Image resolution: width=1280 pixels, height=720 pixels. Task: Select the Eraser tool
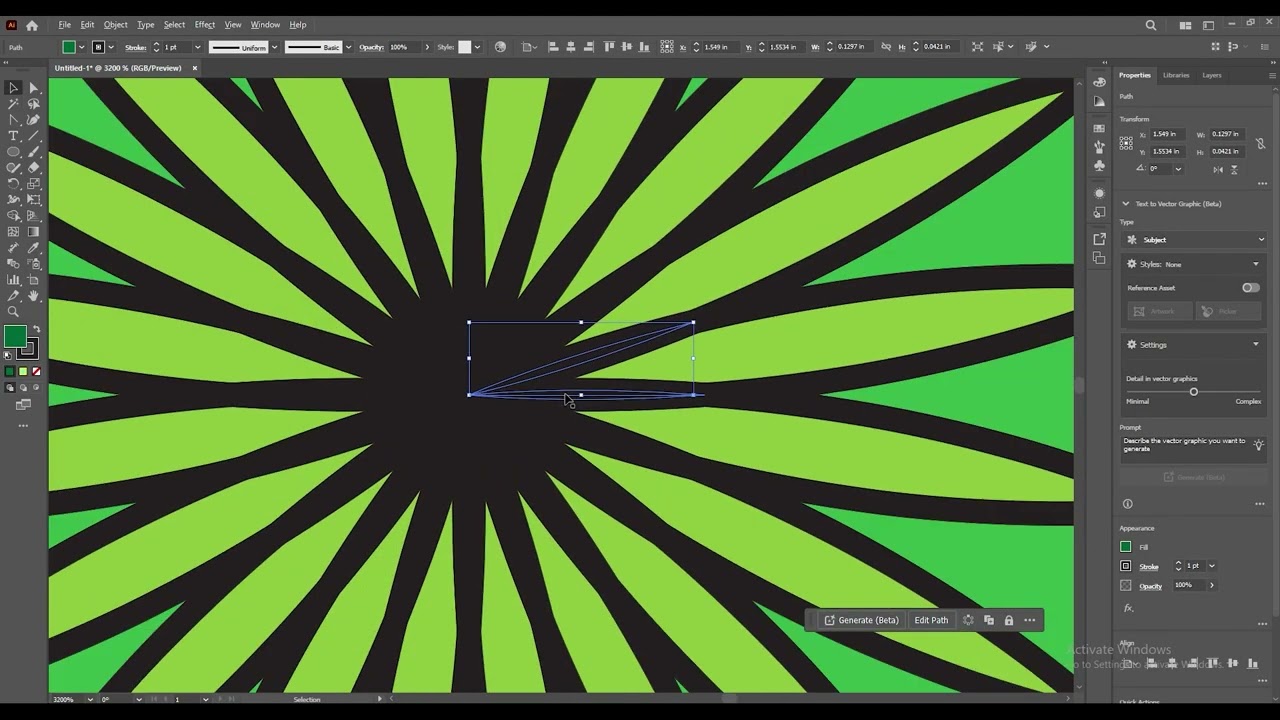(33, 168)
